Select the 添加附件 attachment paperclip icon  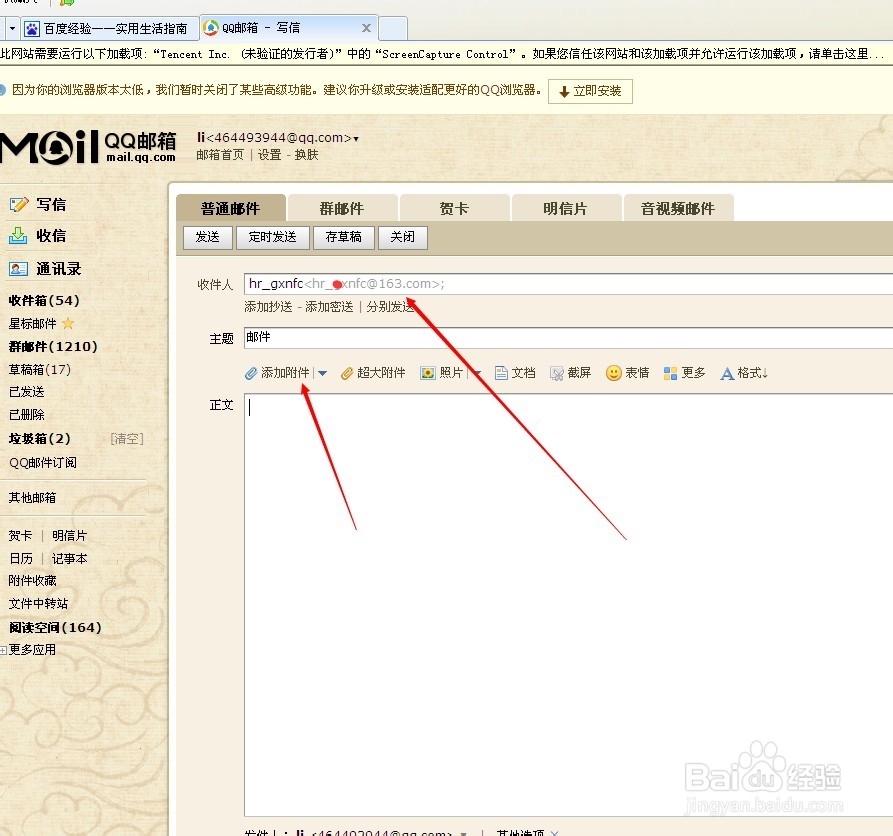tap(251, 372)
